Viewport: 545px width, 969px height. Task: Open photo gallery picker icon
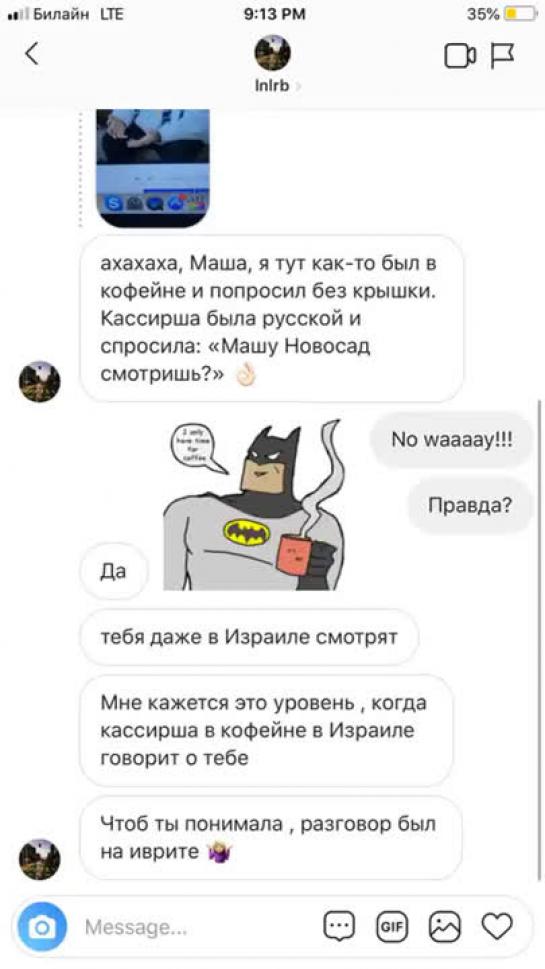click(x=445, y=927)
